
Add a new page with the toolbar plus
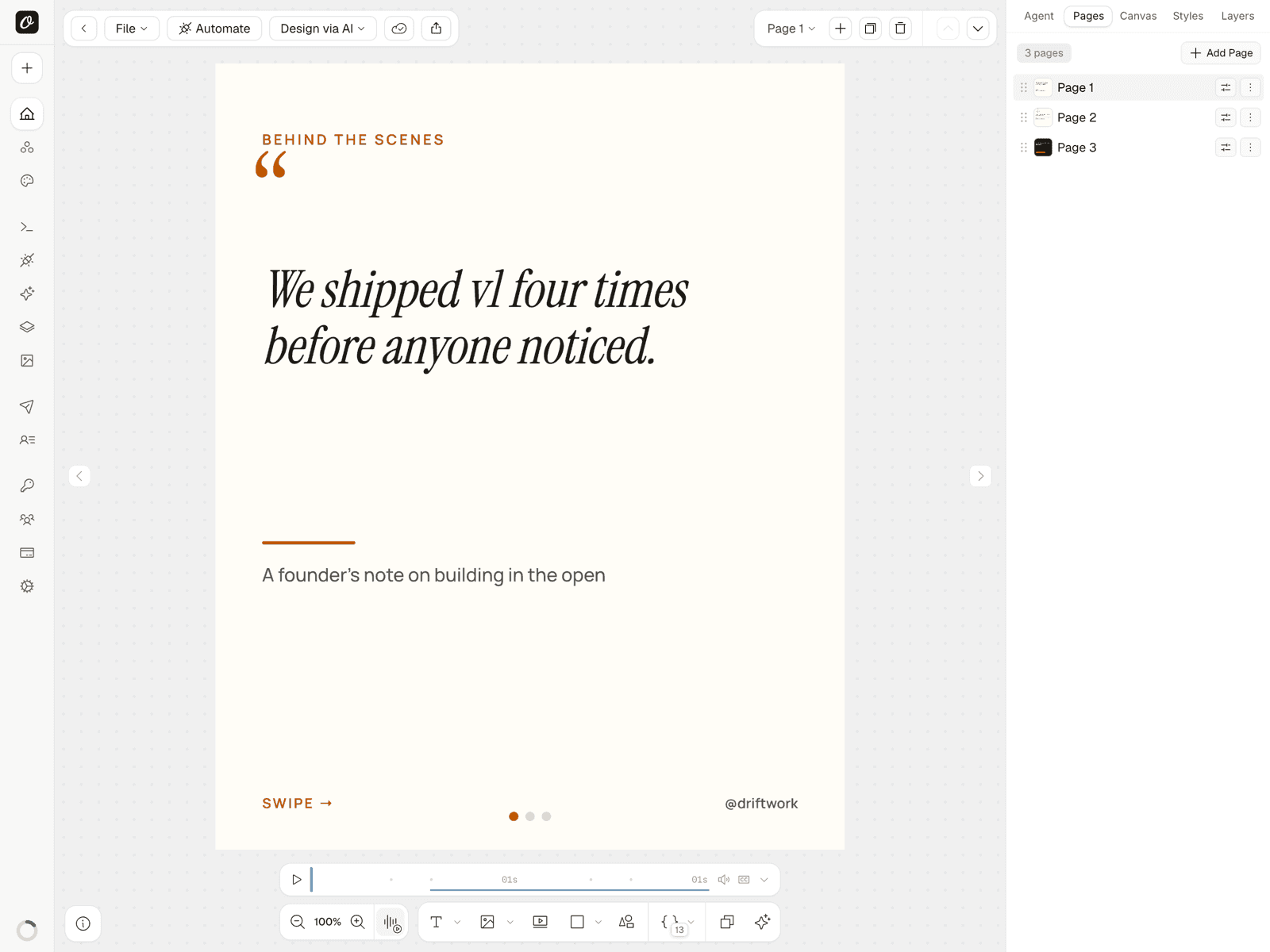tap(841, 29)
